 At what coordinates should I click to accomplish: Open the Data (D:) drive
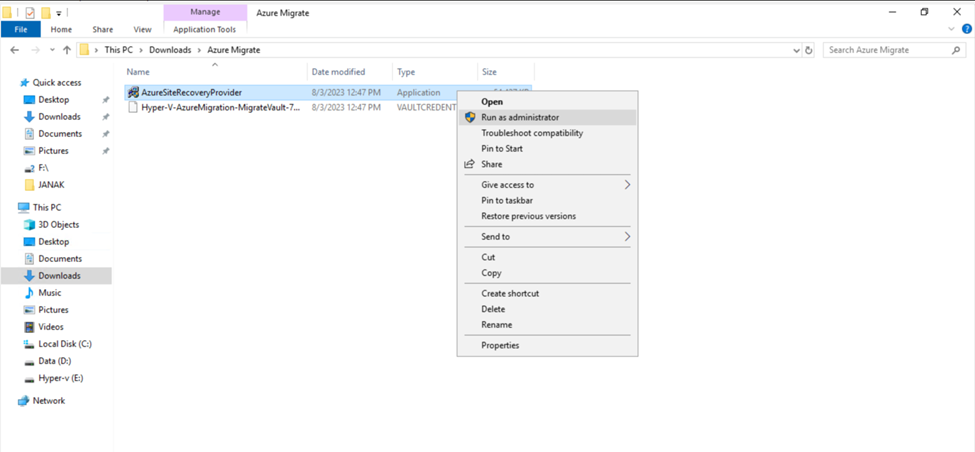(54, 361)
